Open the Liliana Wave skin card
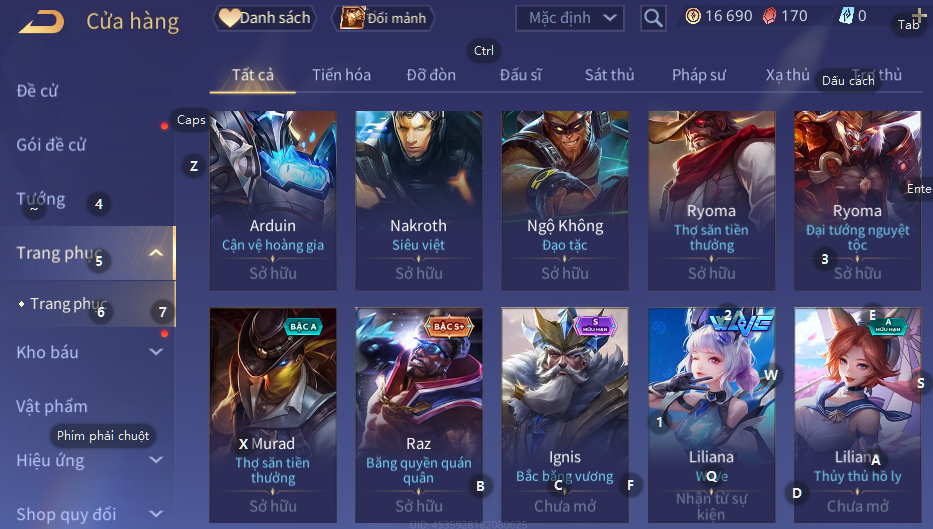 (x=712, y=415)
